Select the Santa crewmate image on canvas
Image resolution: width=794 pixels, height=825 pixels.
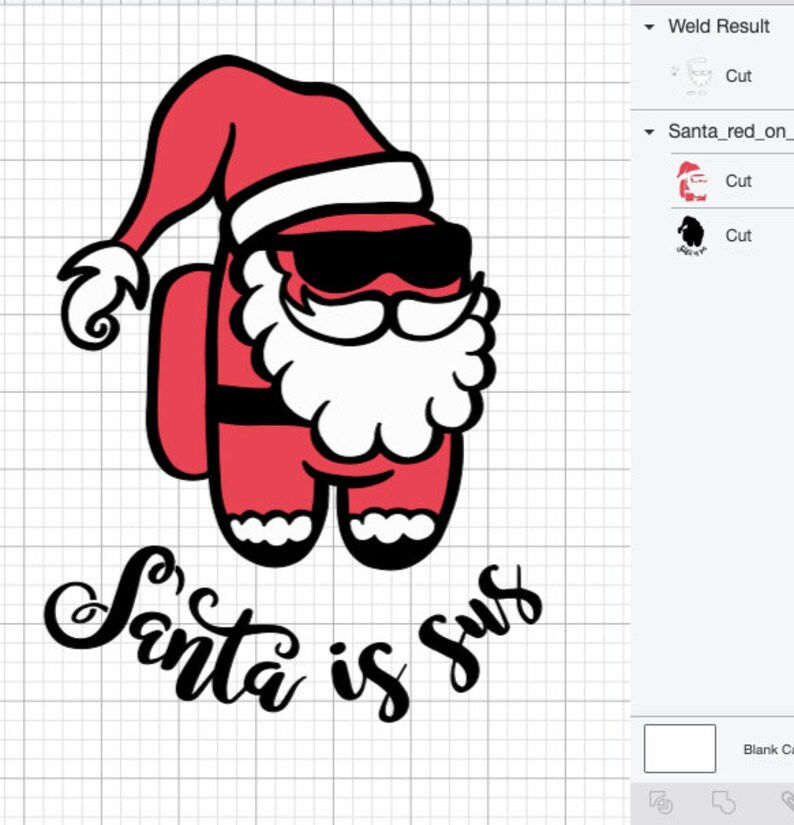pos(279,310)
